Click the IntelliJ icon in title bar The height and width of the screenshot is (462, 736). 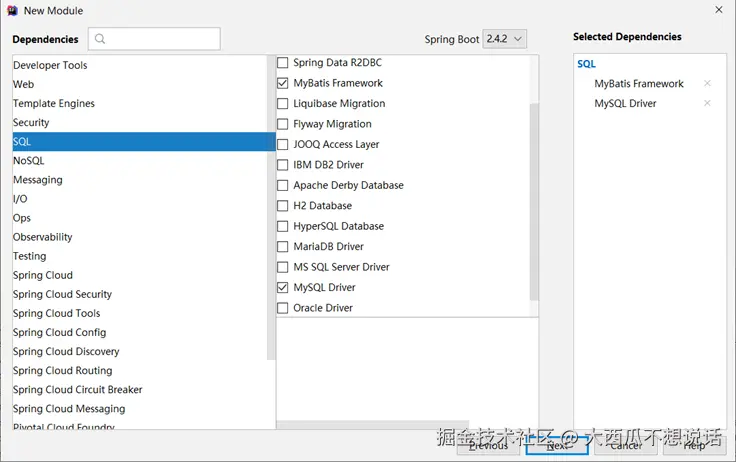coord(12,10)
